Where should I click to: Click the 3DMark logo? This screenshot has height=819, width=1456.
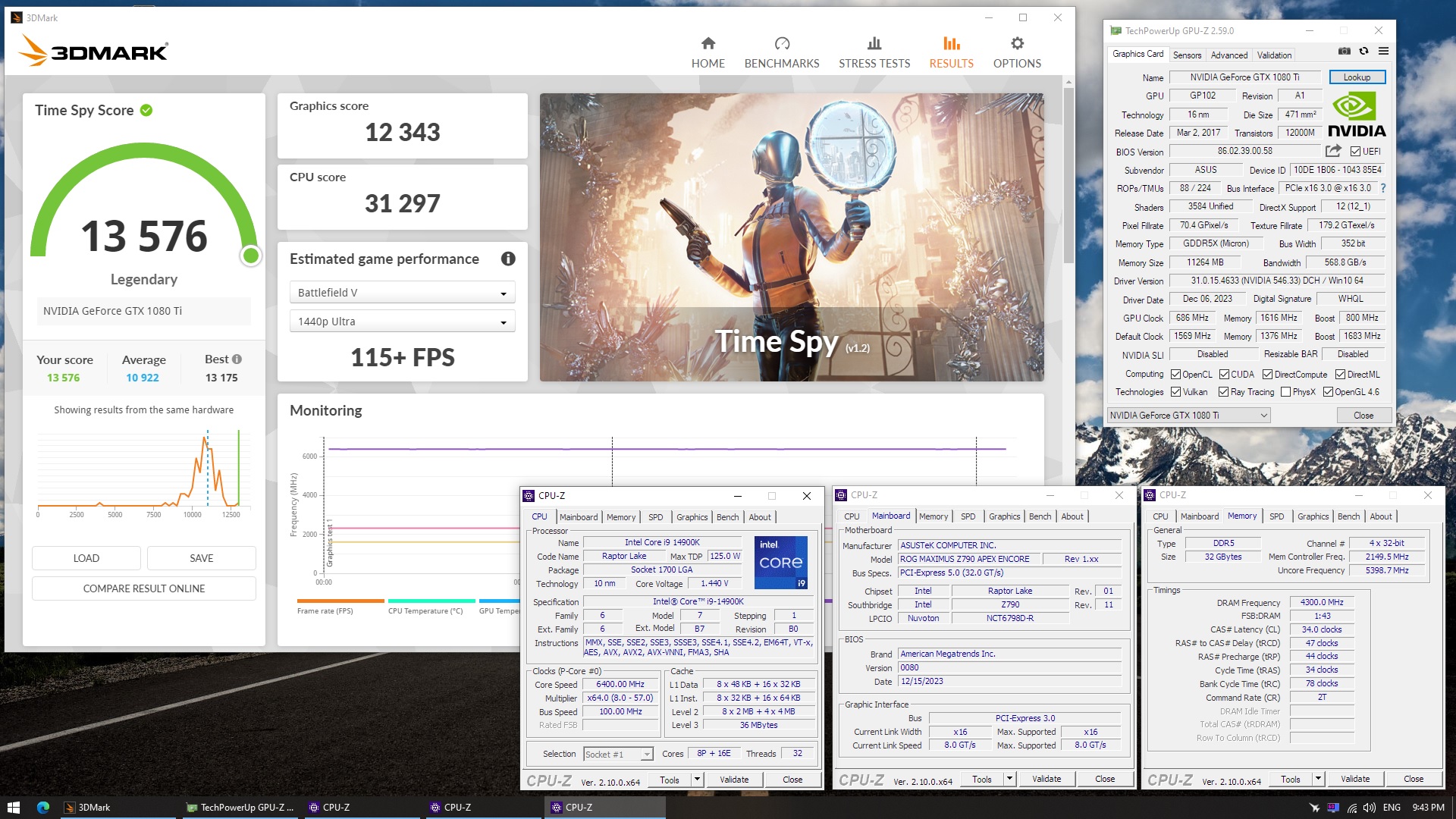point(93,52)
